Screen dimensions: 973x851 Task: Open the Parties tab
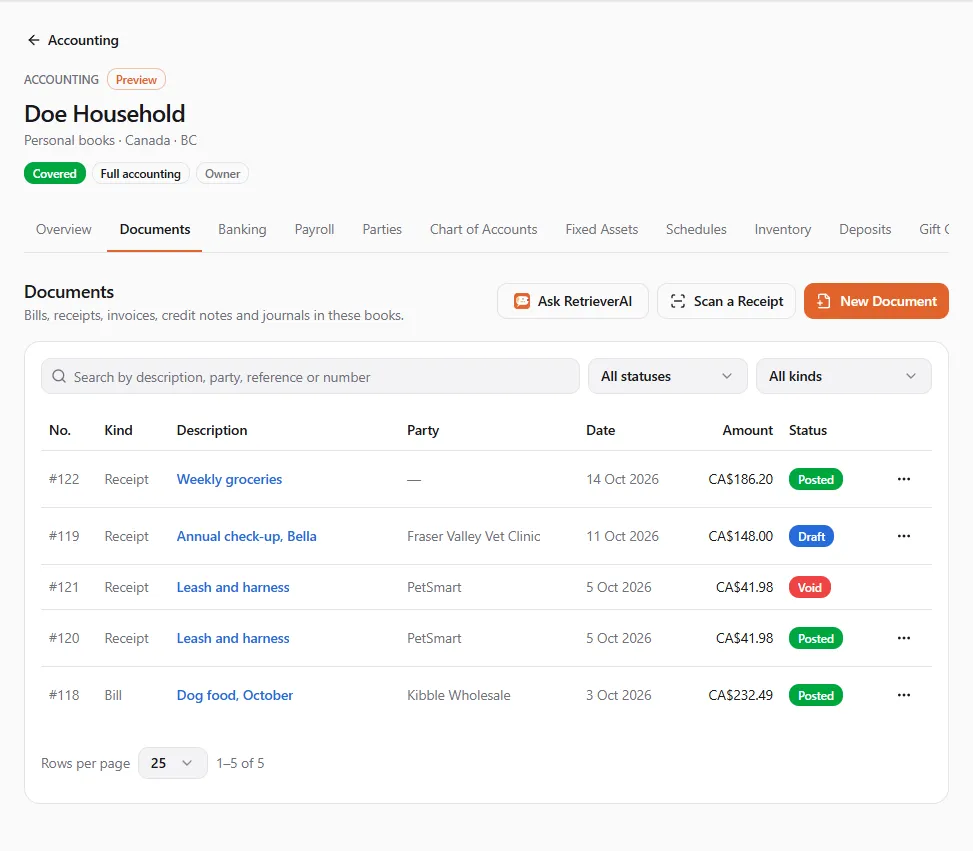pyautogui.click(x=382, y=230)
